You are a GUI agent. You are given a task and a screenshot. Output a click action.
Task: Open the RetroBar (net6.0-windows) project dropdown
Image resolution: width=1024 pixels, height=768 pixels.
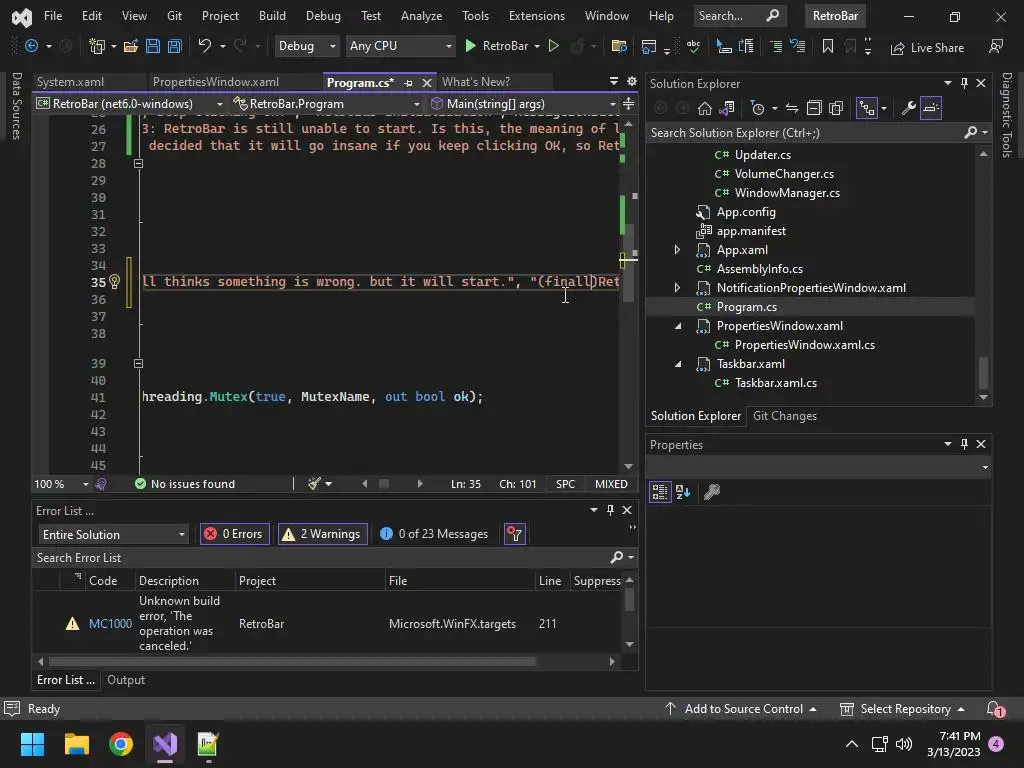click(130, 103)
